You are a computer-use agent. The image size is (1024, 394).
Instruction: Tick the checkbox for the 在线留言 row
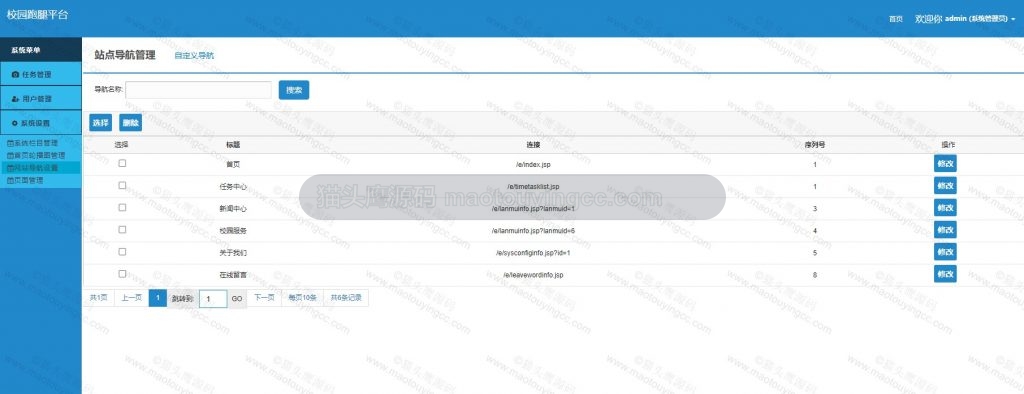[x=122, y=274]
